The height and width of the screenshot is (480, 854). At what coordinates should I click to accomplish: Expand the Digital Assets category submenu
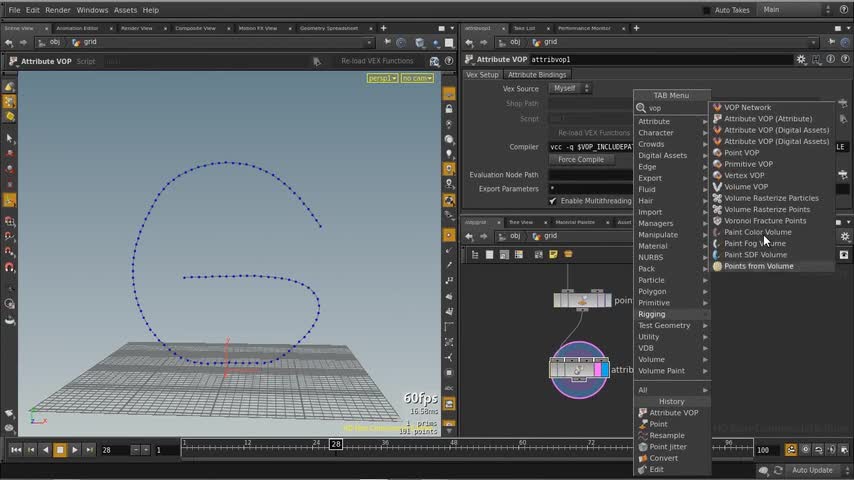672,156
